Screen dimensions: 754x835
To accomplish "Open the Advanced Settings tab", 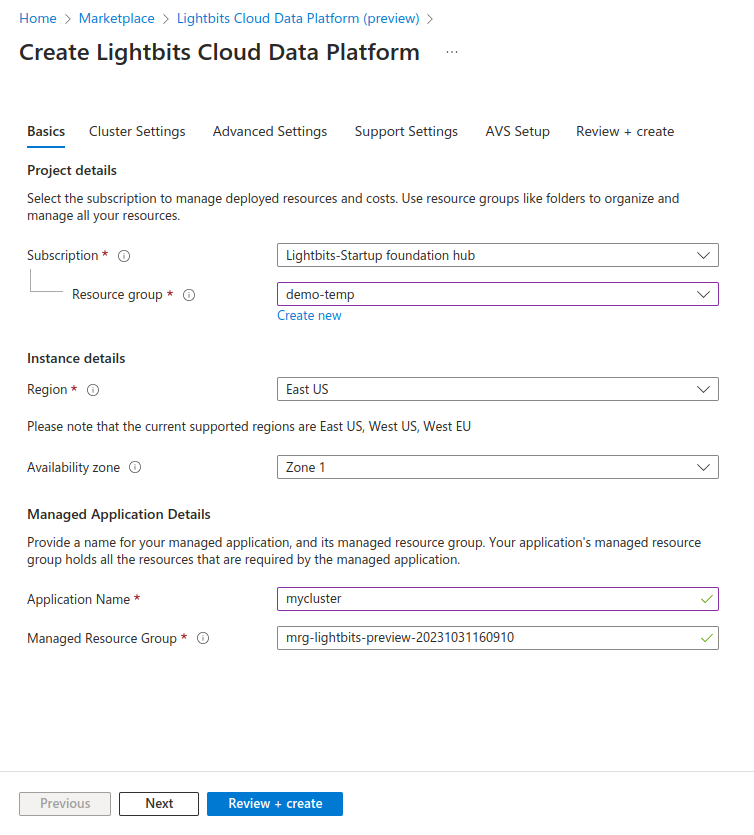I will click(x=269, y=131).
